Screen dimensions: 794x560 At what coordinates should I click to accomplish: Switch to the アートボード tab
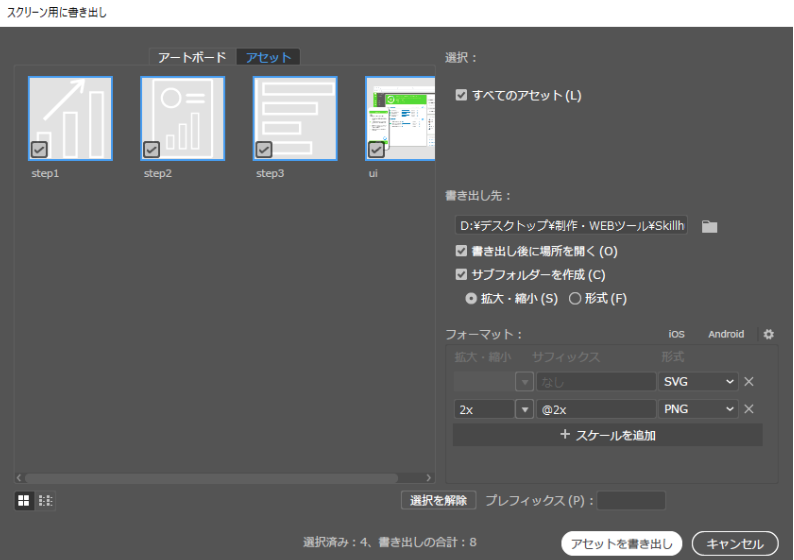click(x=192, y=57)
